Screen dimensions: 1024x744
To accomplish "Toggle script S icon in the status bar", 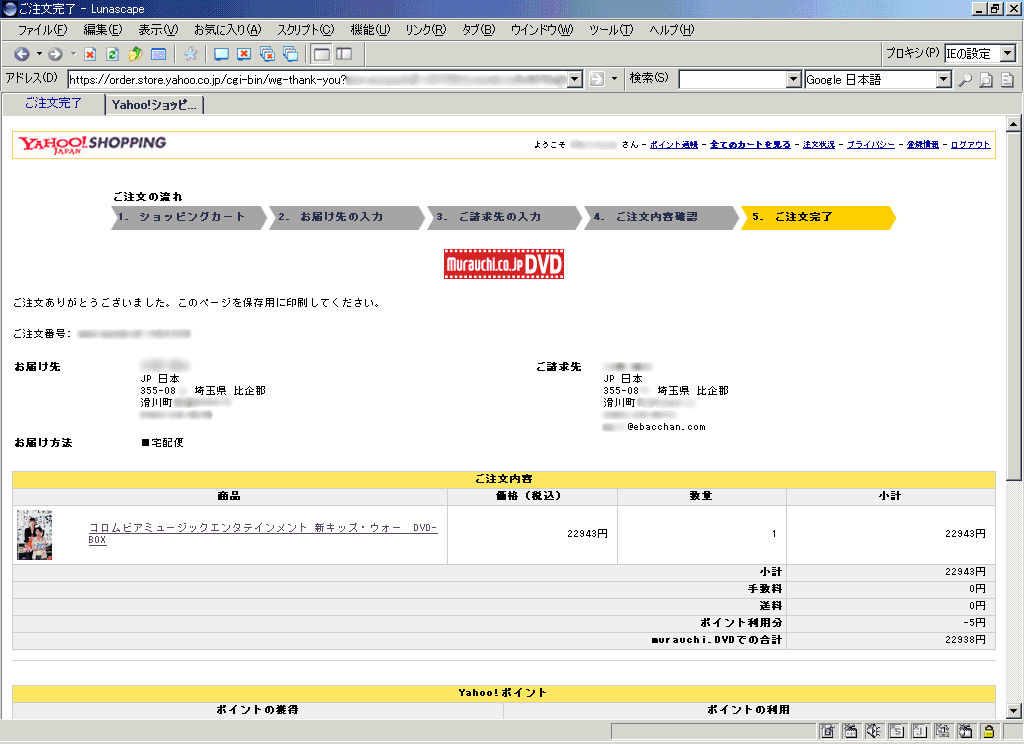I will (897, 731).
